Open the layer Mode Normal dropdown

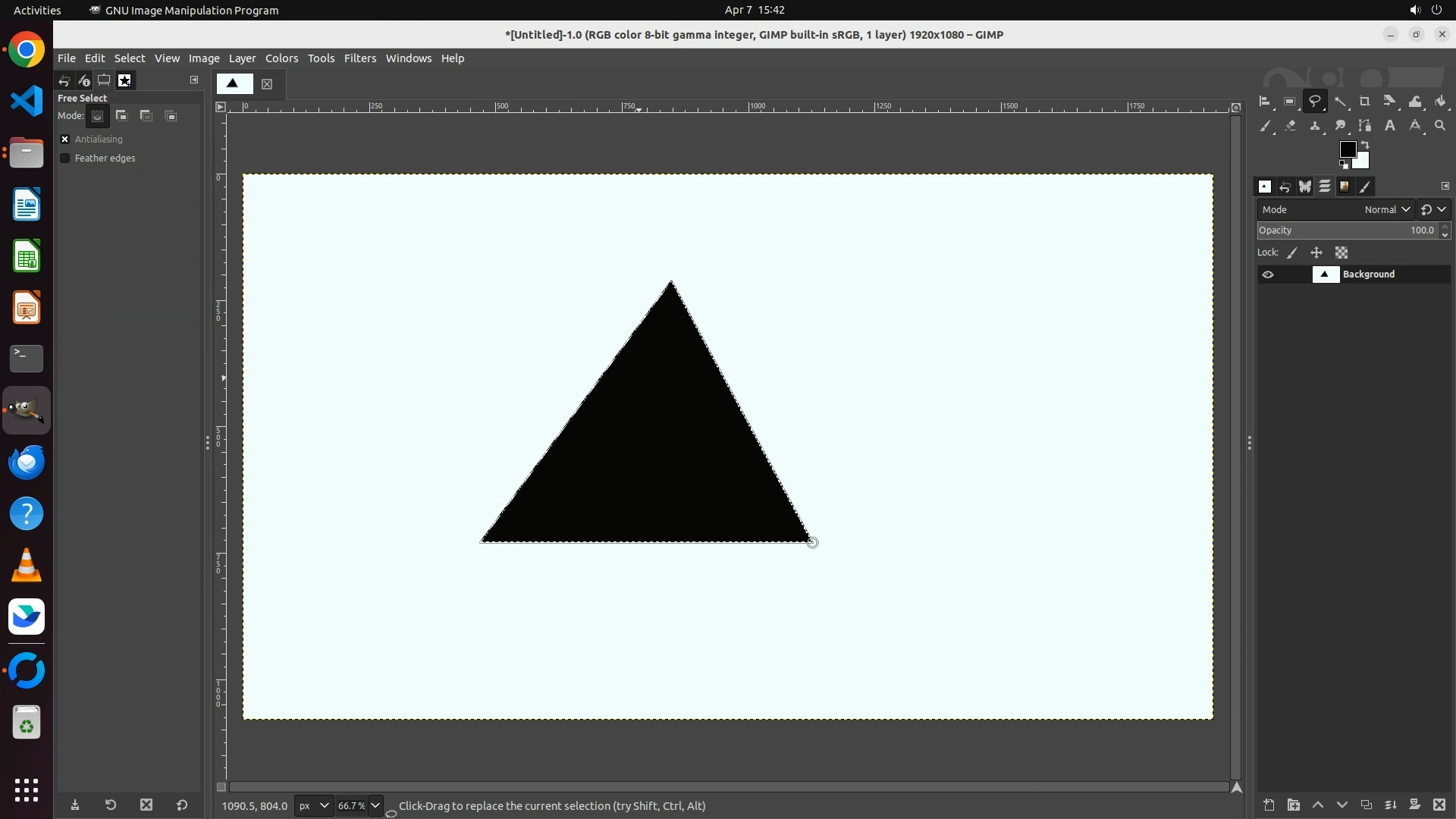[1387, 210]
